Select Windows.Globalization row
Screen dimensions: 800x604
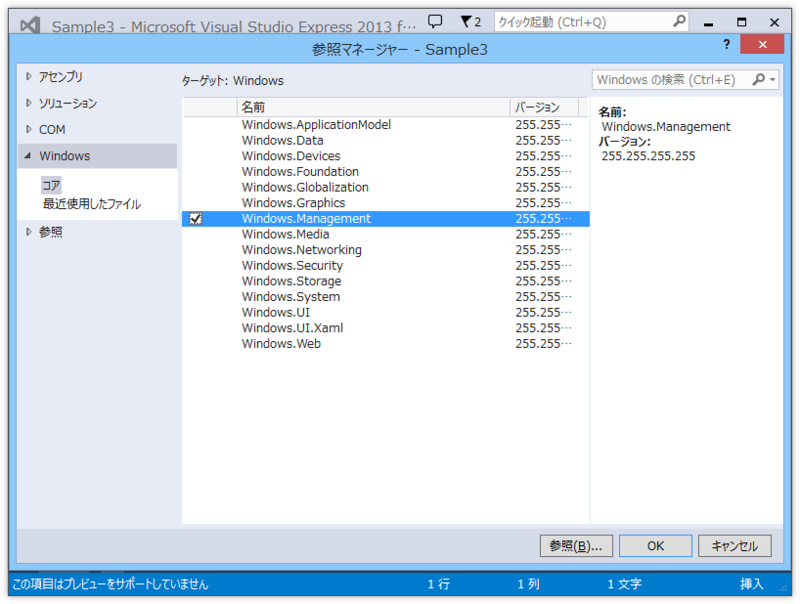point(385,187)
